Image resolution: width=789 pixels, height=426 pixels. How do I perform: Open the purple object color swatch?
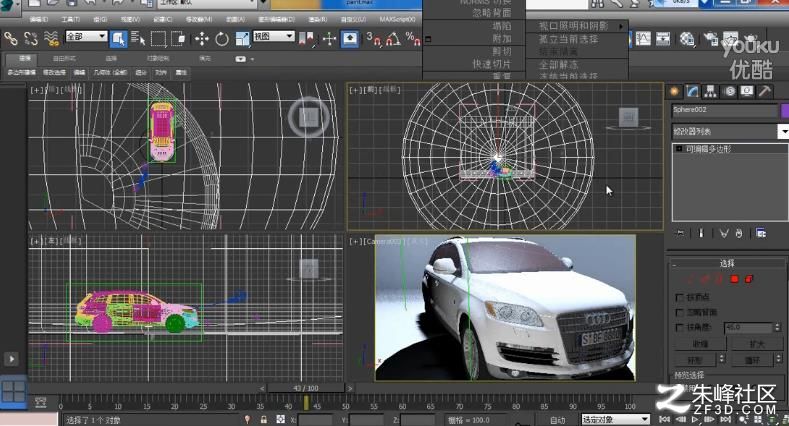click(784, 110)
